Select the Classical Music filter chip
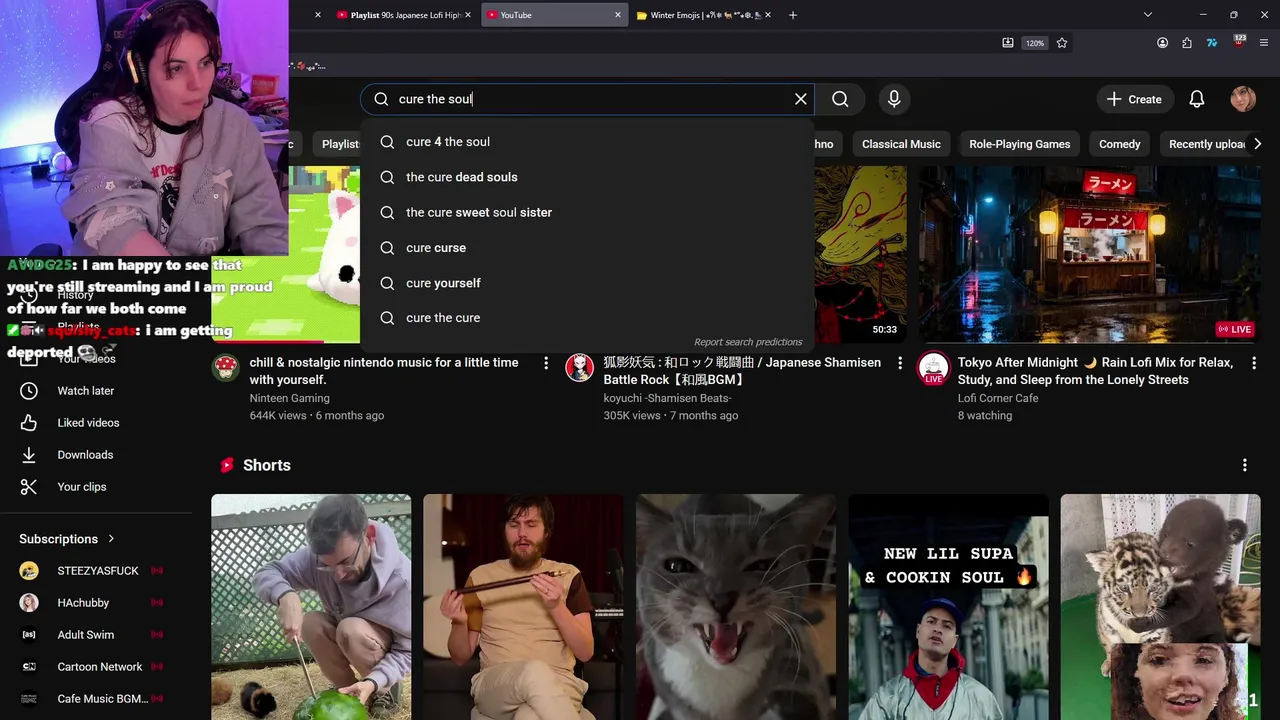Viewport: 1280px width, 720px height. click(x=901, y=144)
